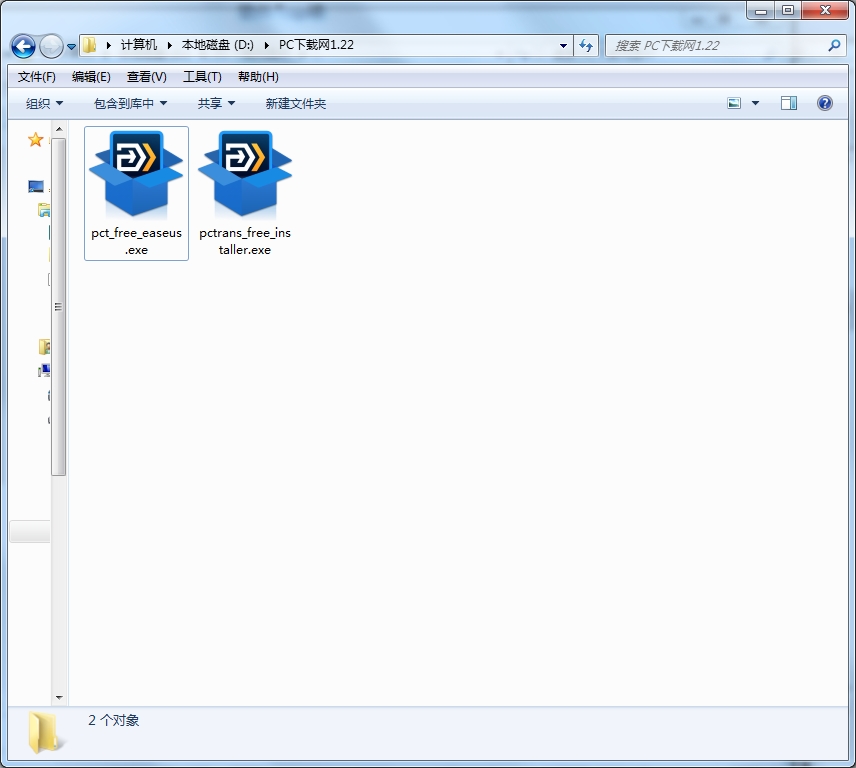Click the folder icon in details pane

44,733
